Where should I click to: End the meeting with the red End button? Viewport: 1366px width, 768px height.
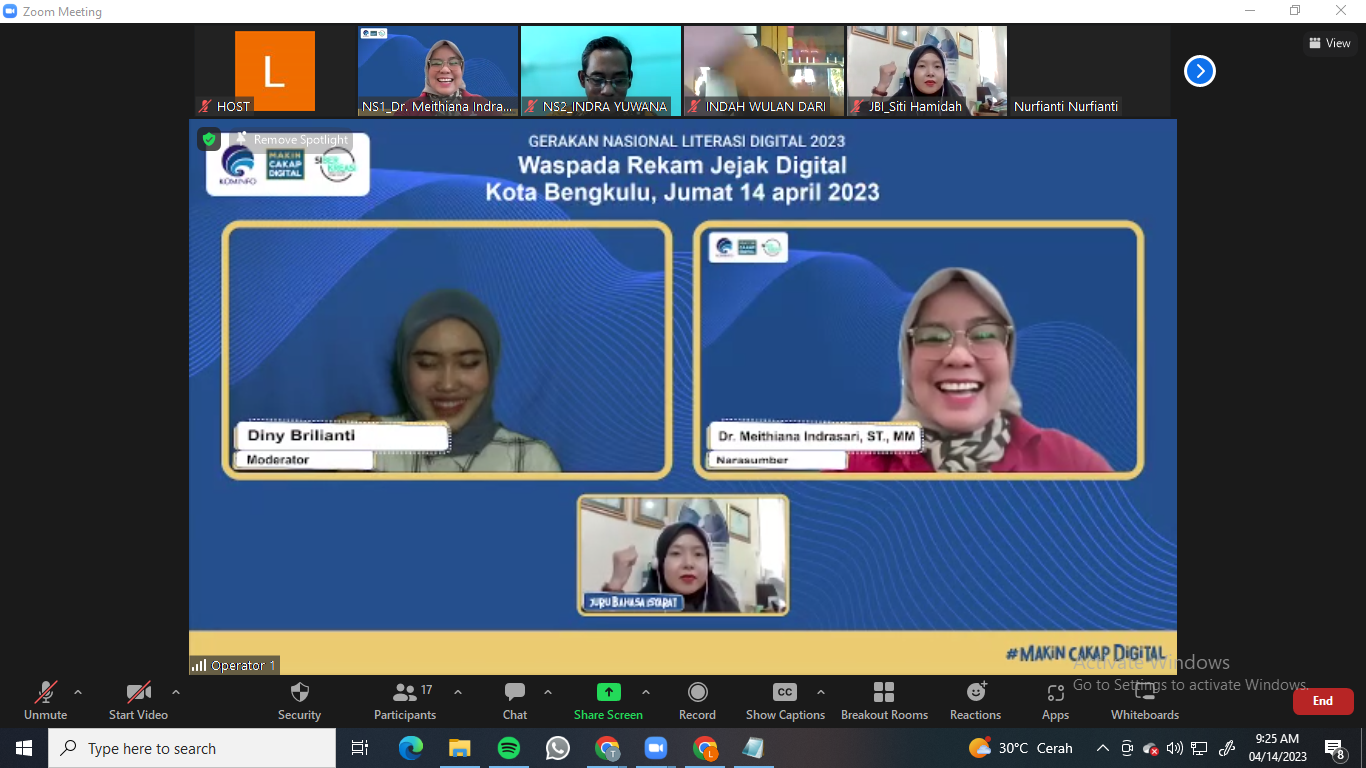pyautogui.click(x=1323, y=701)
